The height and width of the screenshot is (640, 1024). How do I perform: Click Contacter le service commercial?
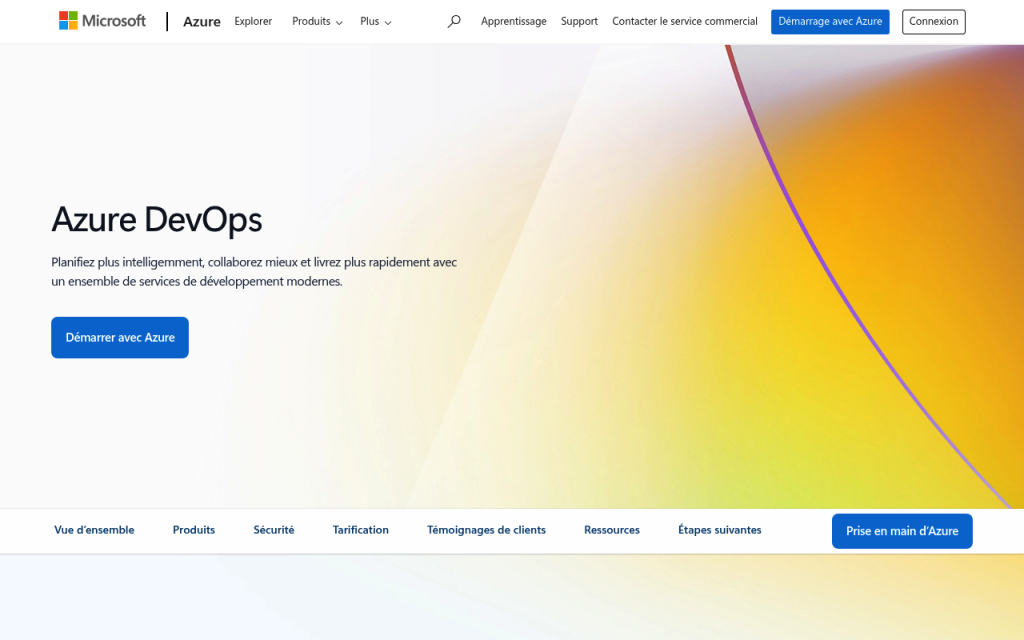click(684, 22)
